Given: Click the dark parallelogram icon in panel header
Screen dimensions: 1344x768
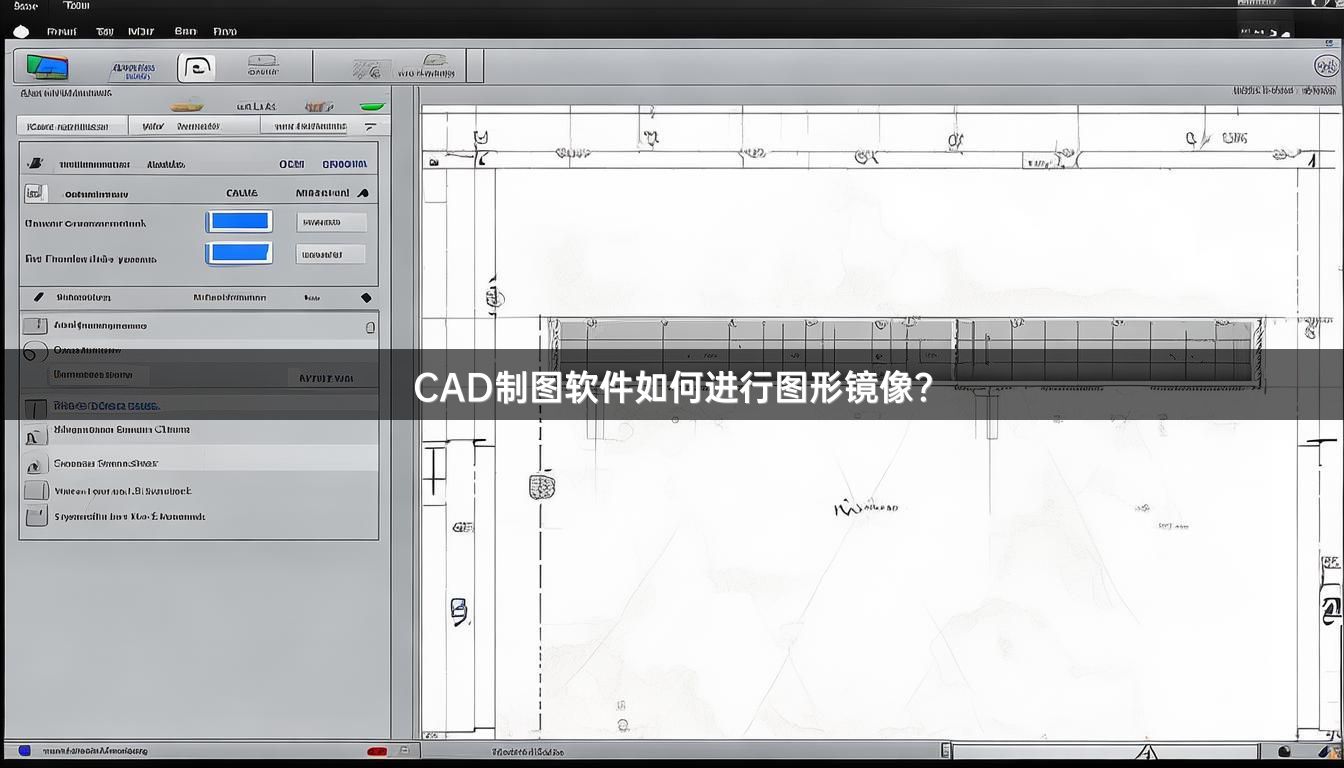Looking at the screenshot, I should tap(35, 163).
